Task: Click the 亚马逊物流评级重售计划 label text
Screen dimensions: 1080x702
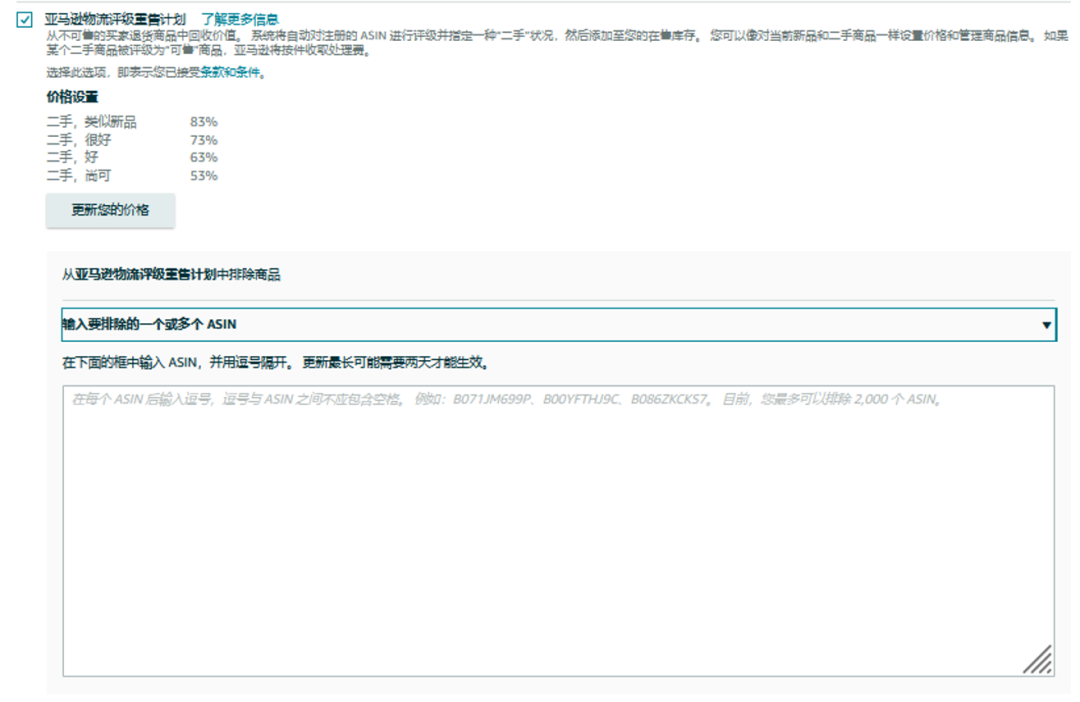Action: point(116,19)
